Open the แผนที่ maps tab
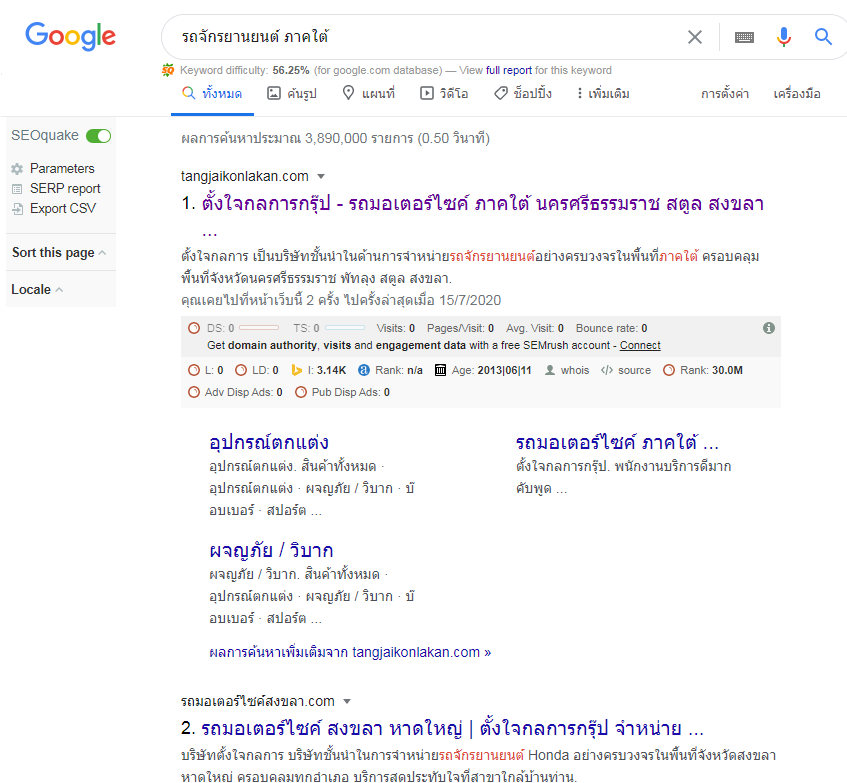The width and height of the screenshot is (847, 783). click(x=368, y=94)
